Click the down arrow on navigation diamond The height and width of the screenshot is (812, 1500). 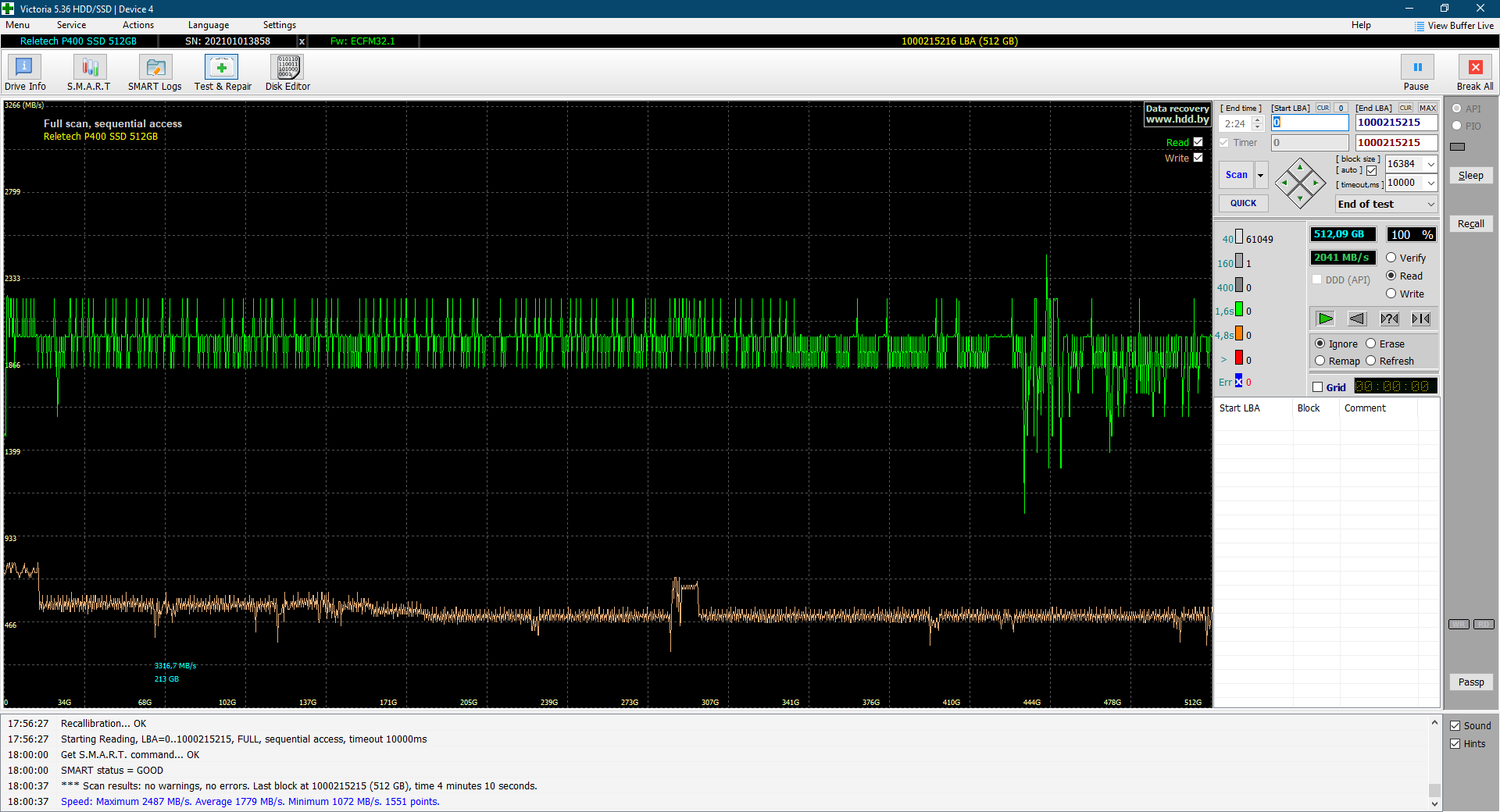pos(1300,199)
